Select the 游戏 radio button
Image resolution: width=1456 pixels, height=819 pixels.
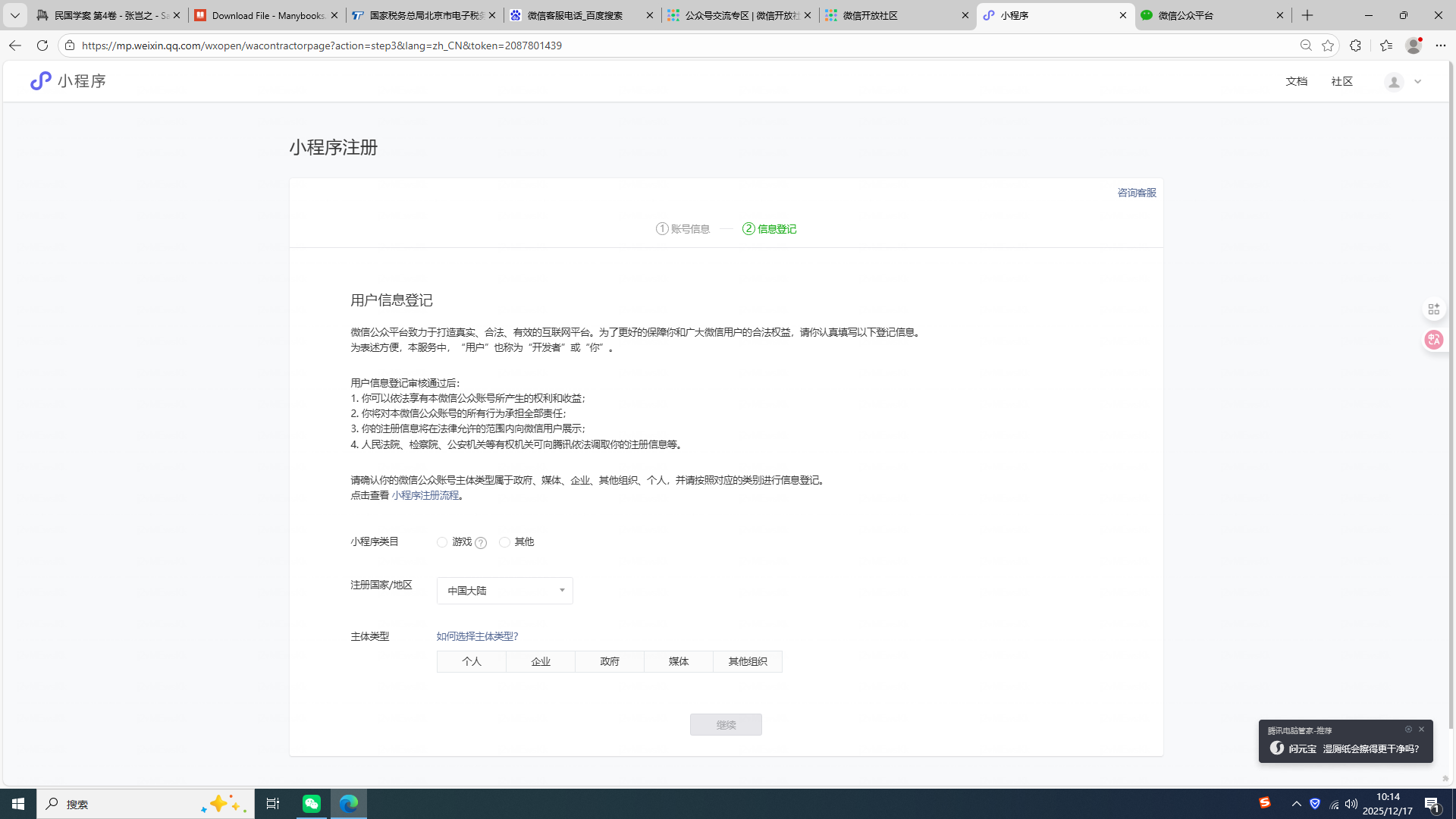point(442,542)
